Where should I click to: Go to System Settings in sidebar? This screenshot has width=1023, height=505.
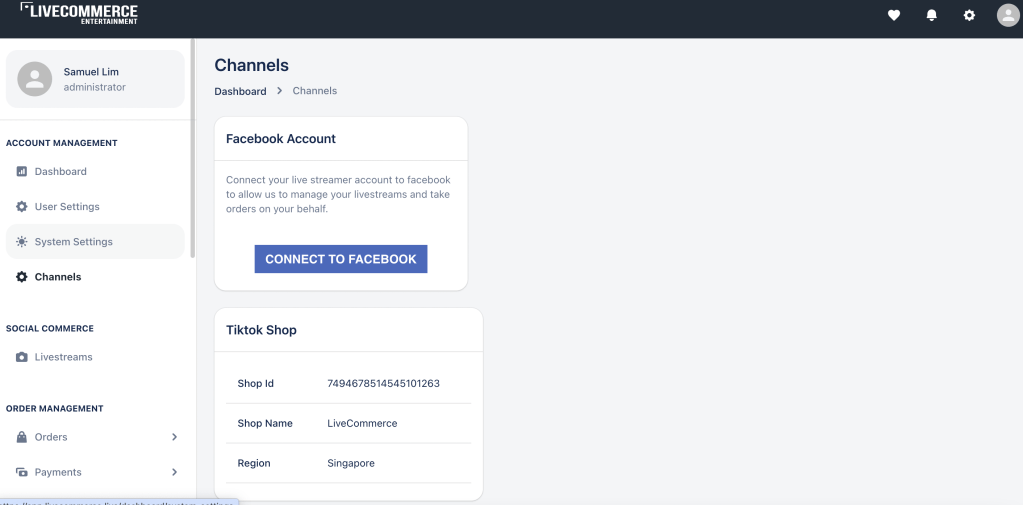coord(73,242)
